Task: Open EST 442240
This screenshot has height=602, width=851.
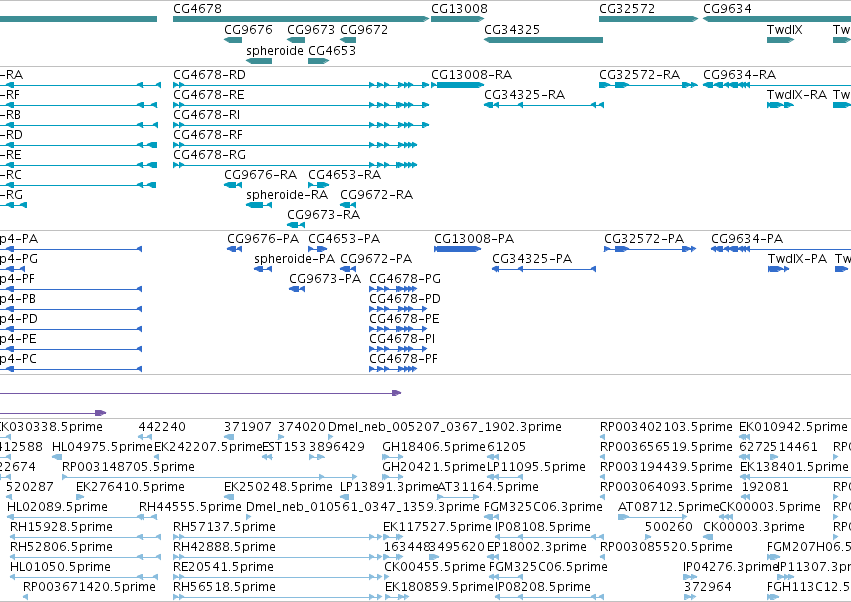Action: click(162, 427)
